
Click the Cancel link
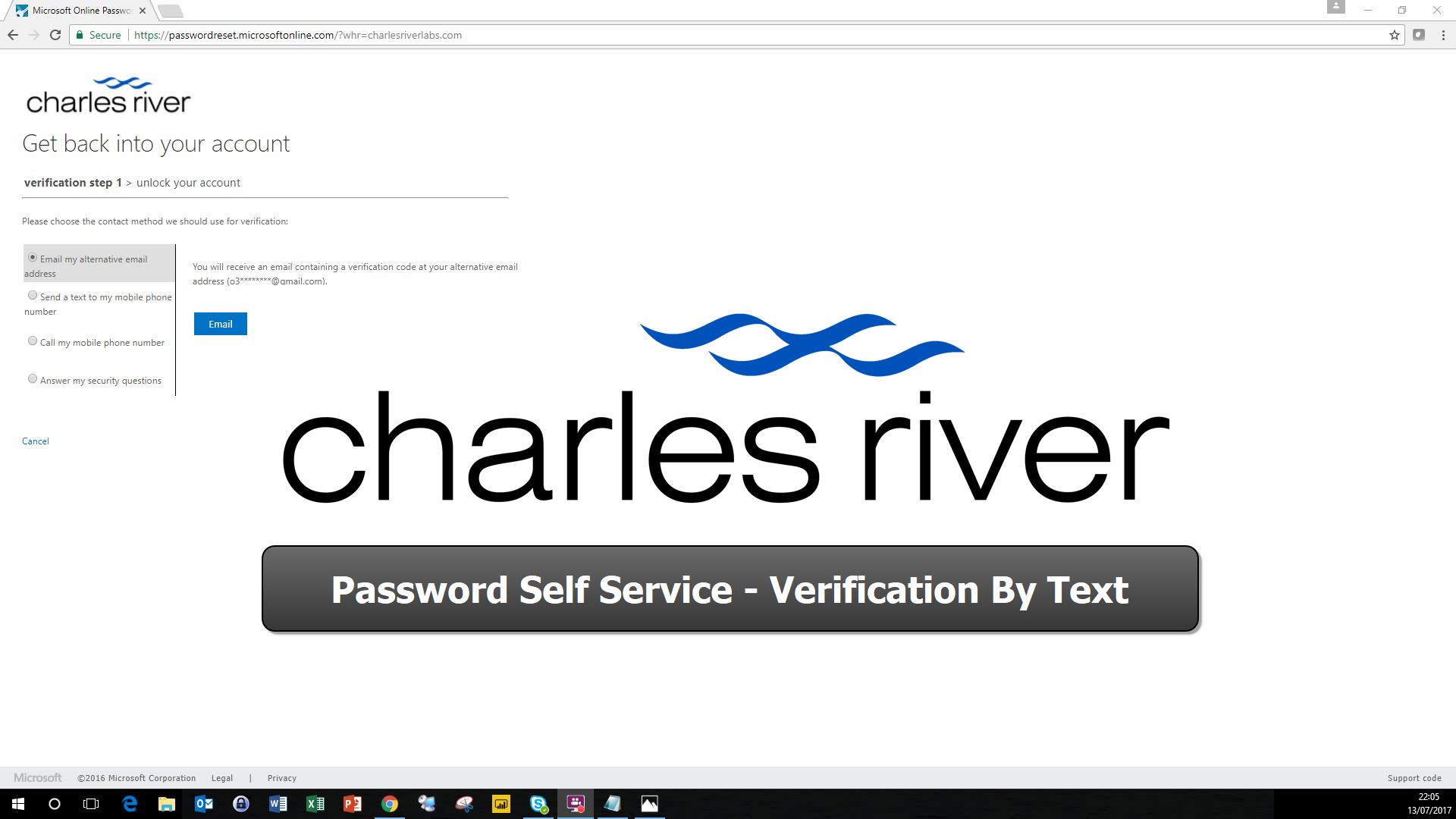point(35,440)
